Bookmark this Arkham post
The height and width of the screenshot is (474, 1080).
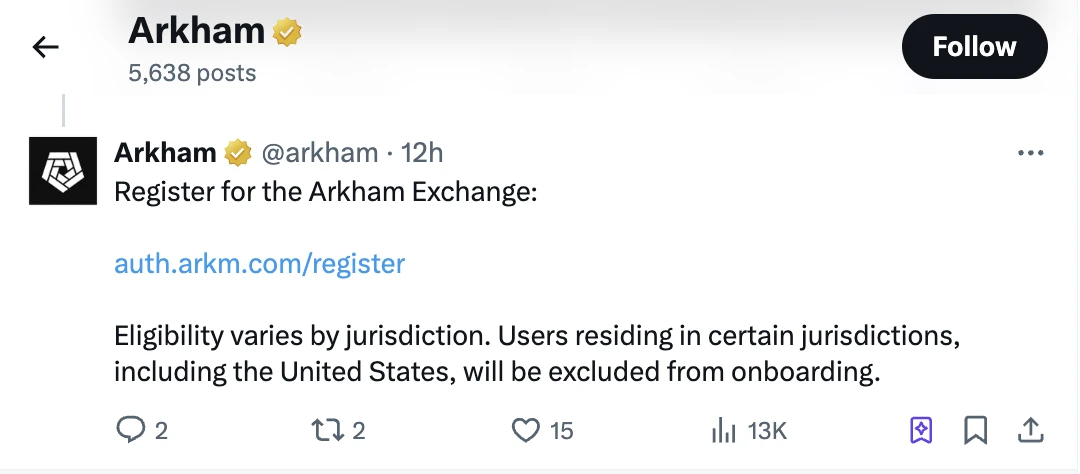coord(975,430)
